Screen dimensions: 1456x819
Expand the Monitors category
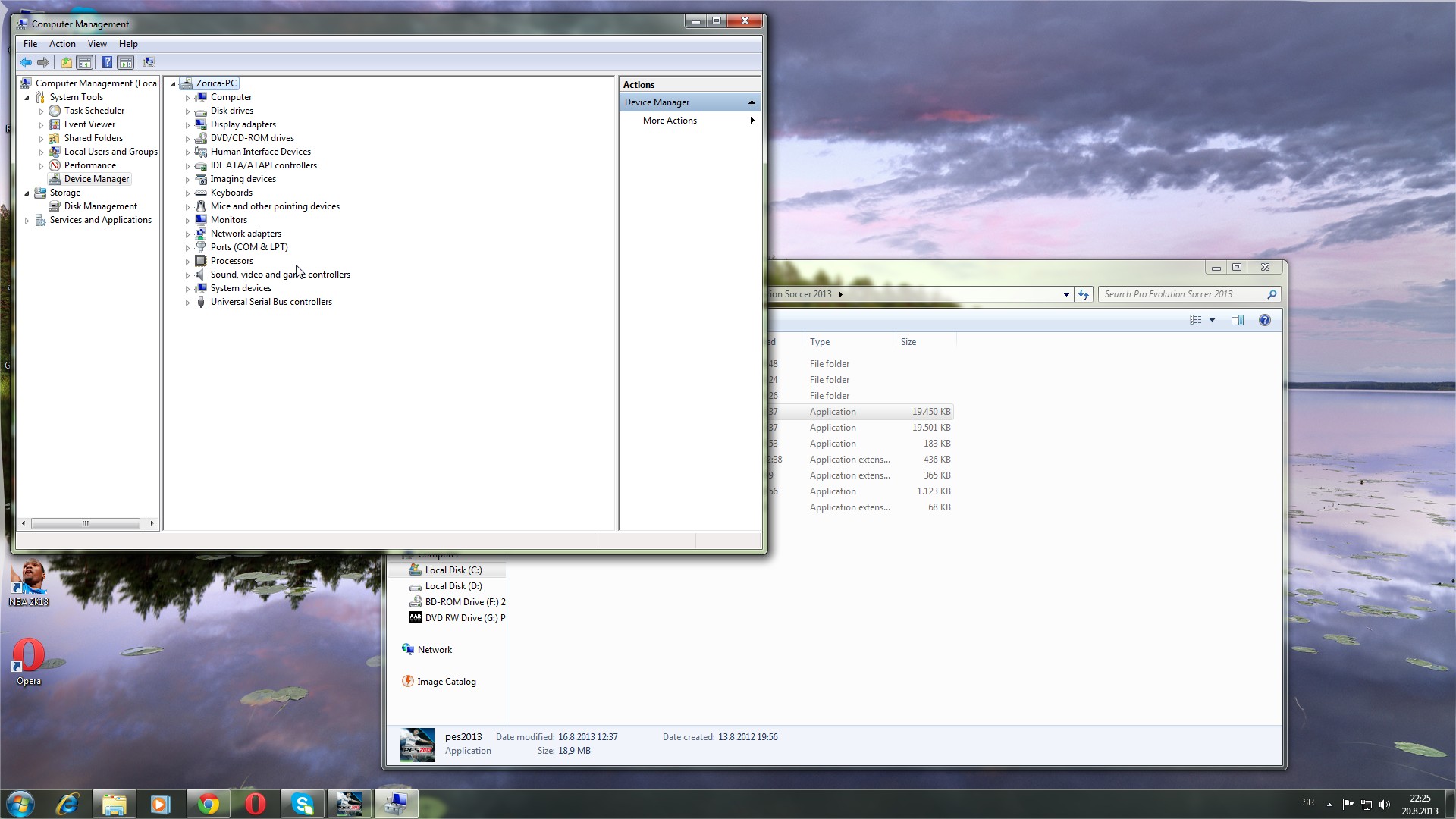point(188,221)
